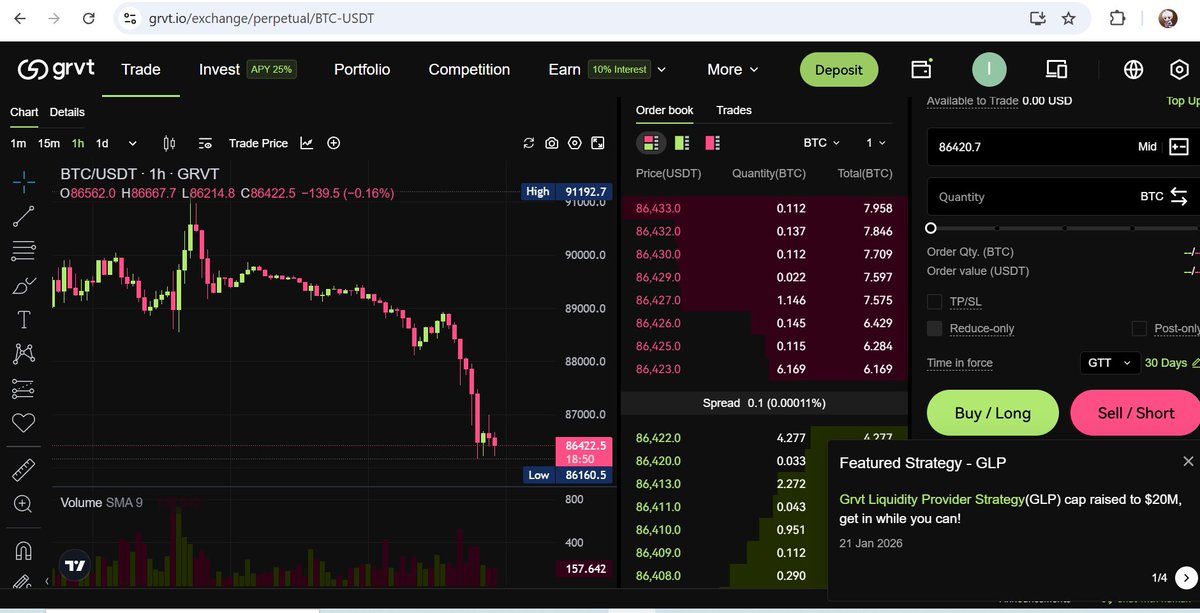Screen dimensions: 1200x613
Task: Toggle the magnet snap mode
Action: 23,550
